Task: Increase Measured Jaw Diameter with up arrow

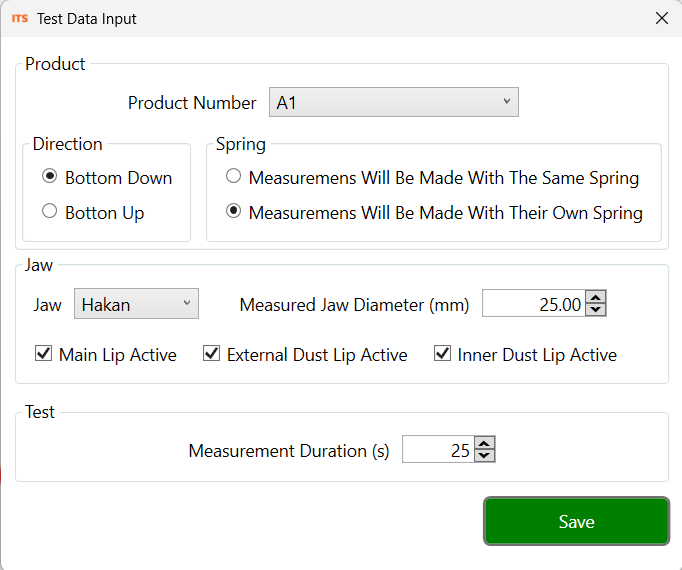Action: [x=596, y=298]
